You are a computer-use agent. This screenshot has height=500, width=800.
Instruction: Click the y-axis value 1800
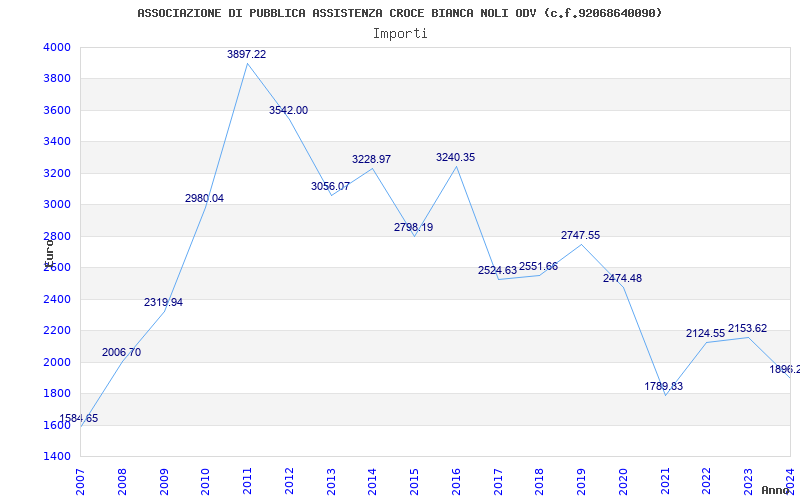point(55,393)
